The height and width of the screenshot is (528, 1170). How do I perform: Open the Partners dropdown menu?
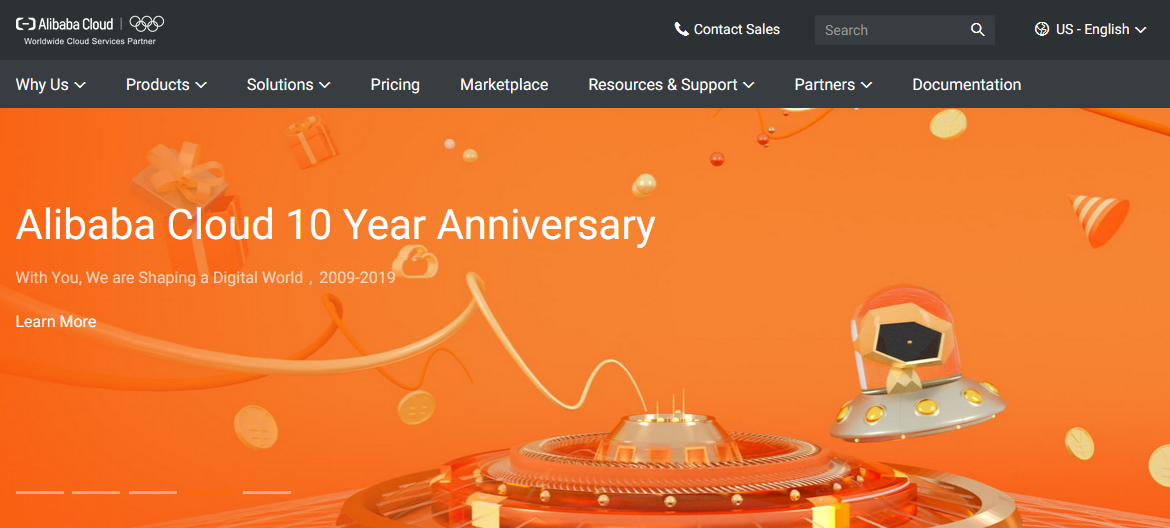[833, 85]
